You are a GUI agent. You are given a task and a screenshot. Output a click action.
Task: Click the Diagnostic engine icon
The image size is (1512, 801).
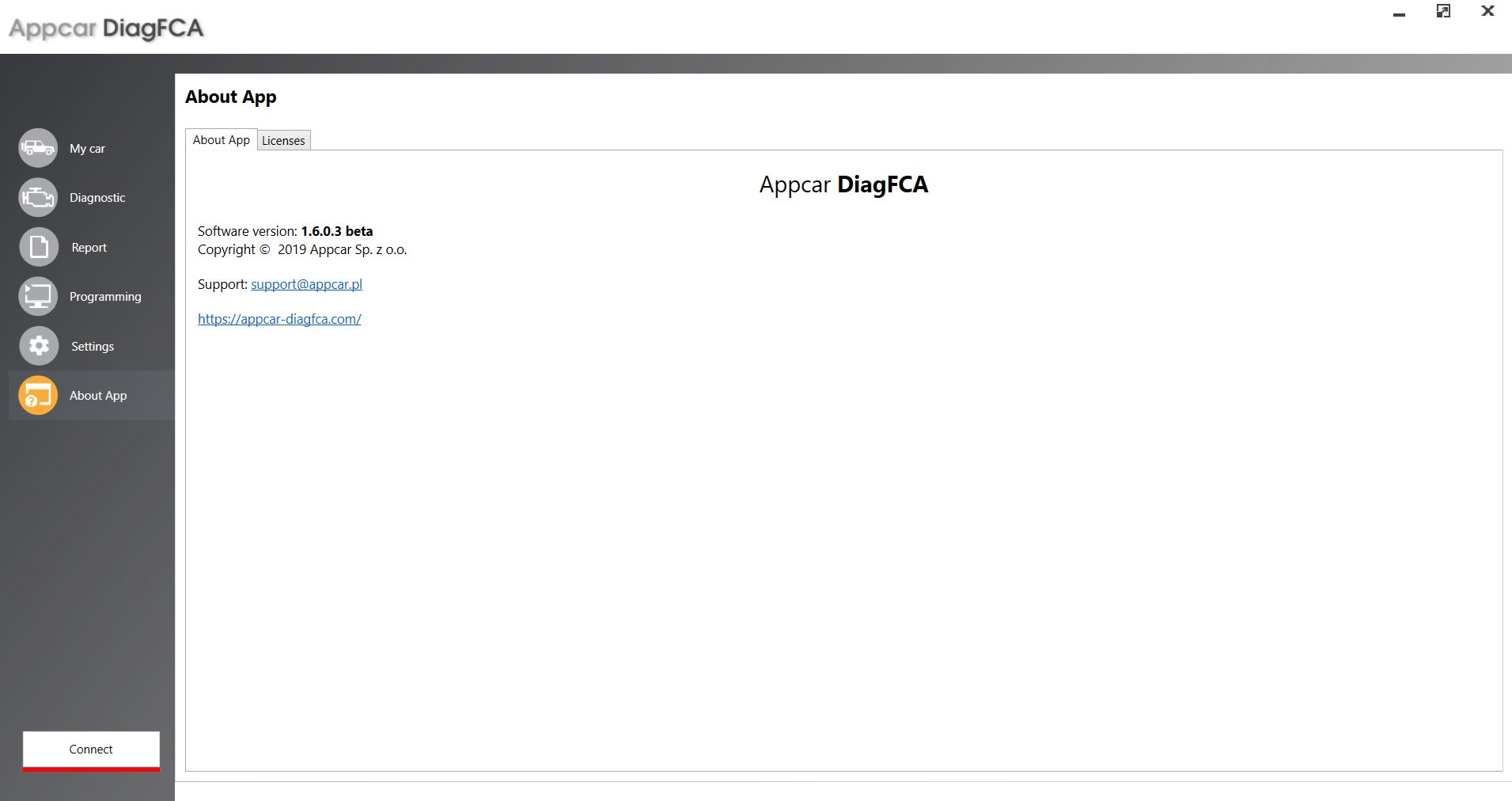click(38, 197)
